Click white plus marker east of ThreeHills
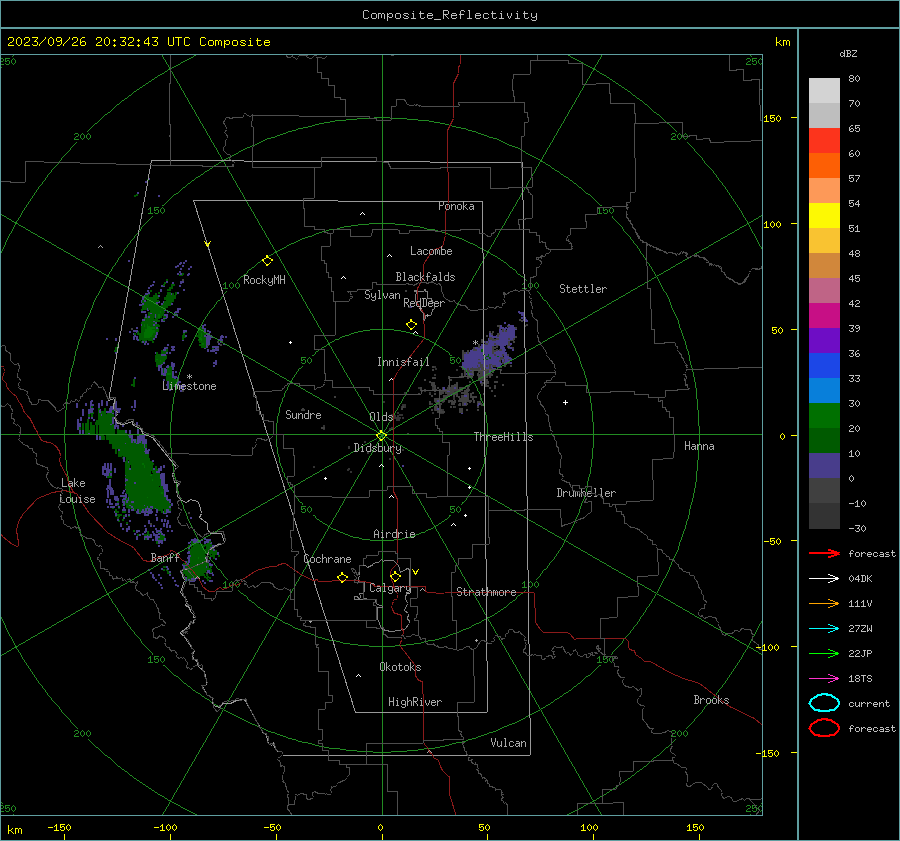 (x=565, y=402)
